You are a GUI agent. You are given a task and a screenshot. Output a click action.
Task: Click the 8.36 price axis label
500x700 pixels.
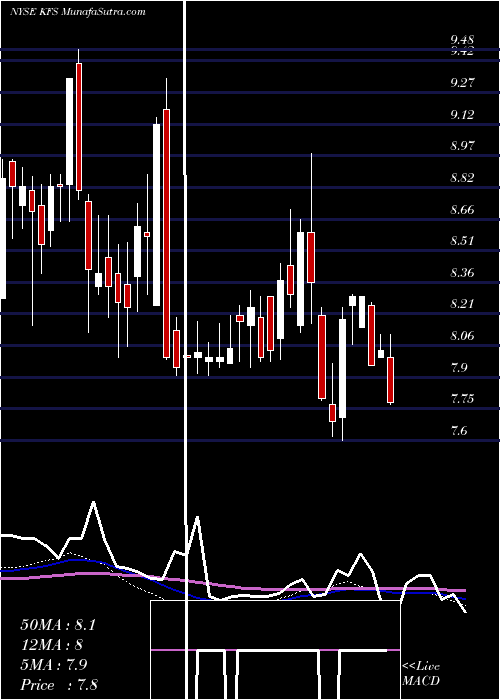click(x=462, y=273)
